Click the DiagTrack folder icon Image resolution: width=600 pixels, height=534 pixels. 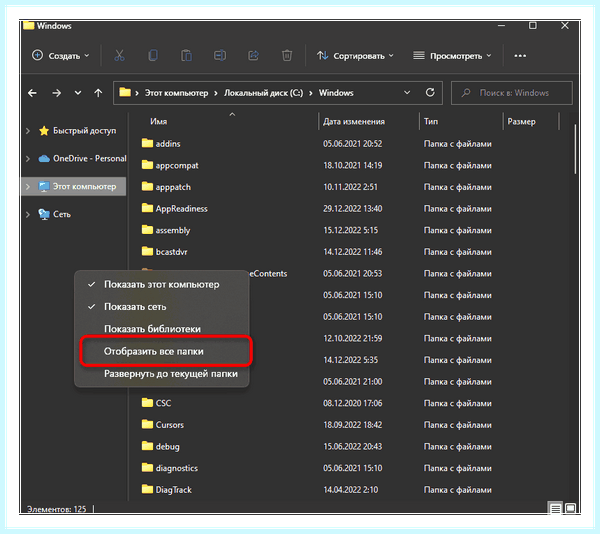point(147,489)
